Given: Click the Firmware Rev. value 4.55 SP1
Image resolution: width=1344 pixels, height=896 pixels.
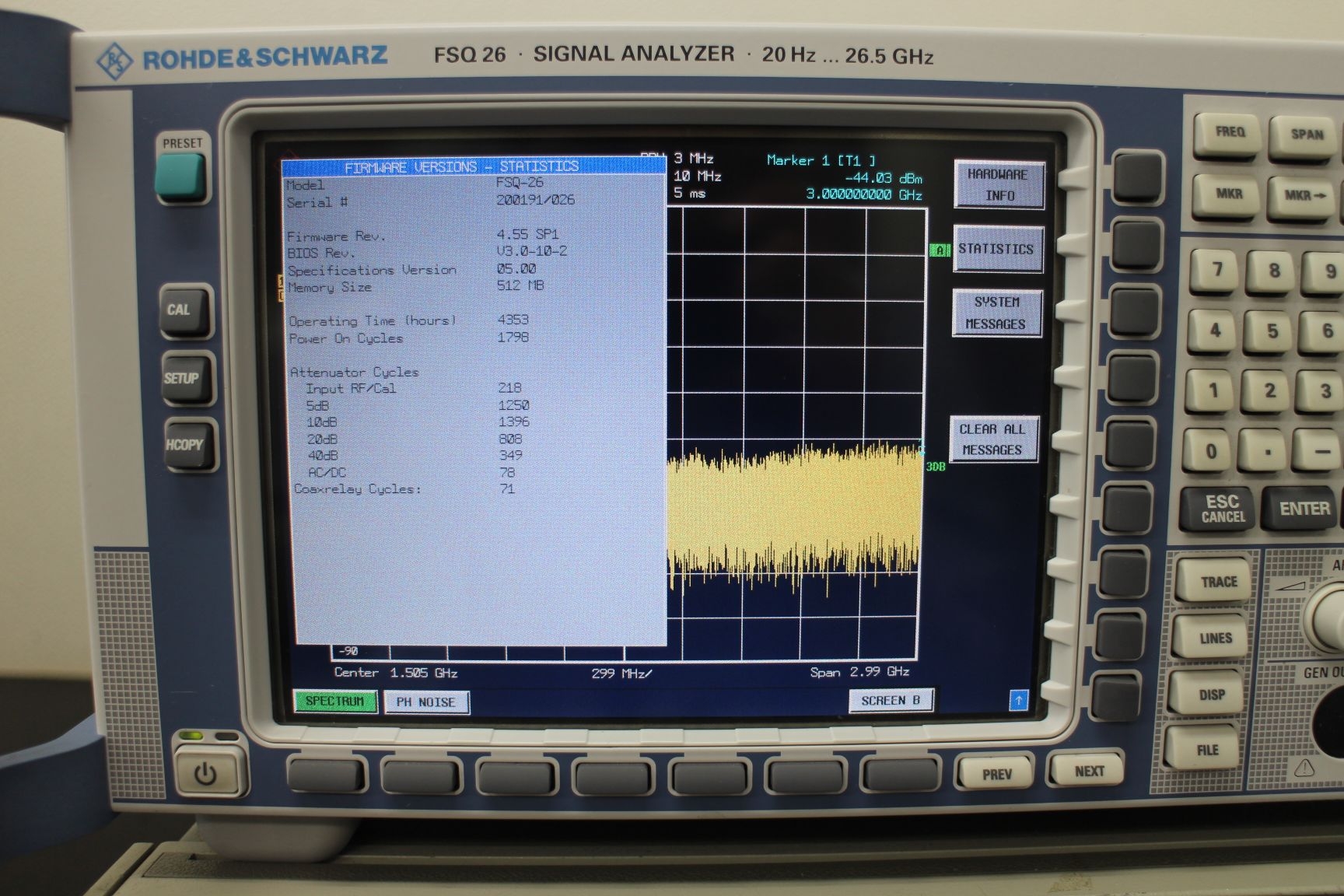Looking at the screenshot, I should click(527, 234).
